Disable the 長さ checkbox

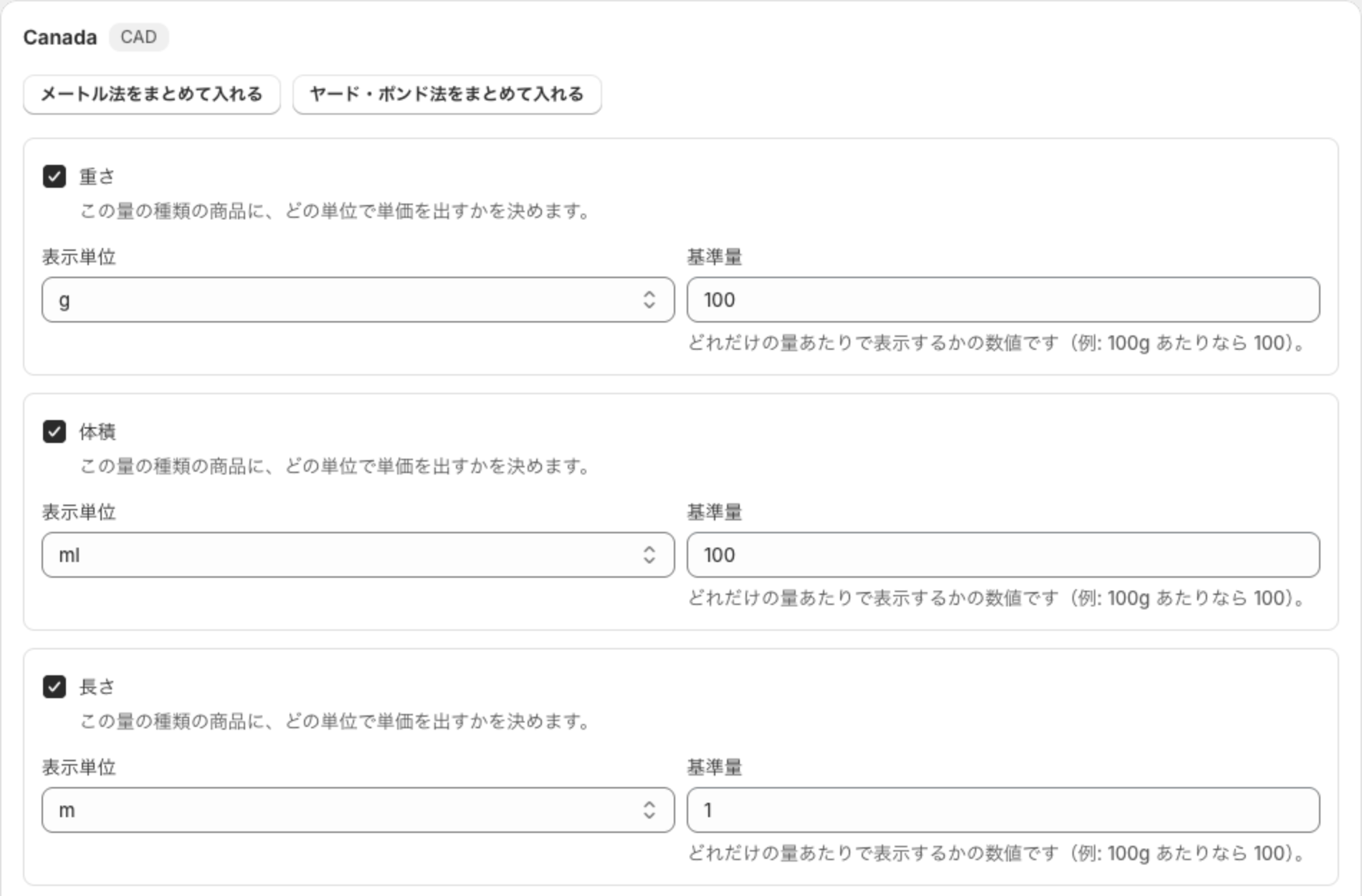coord(54,687)
